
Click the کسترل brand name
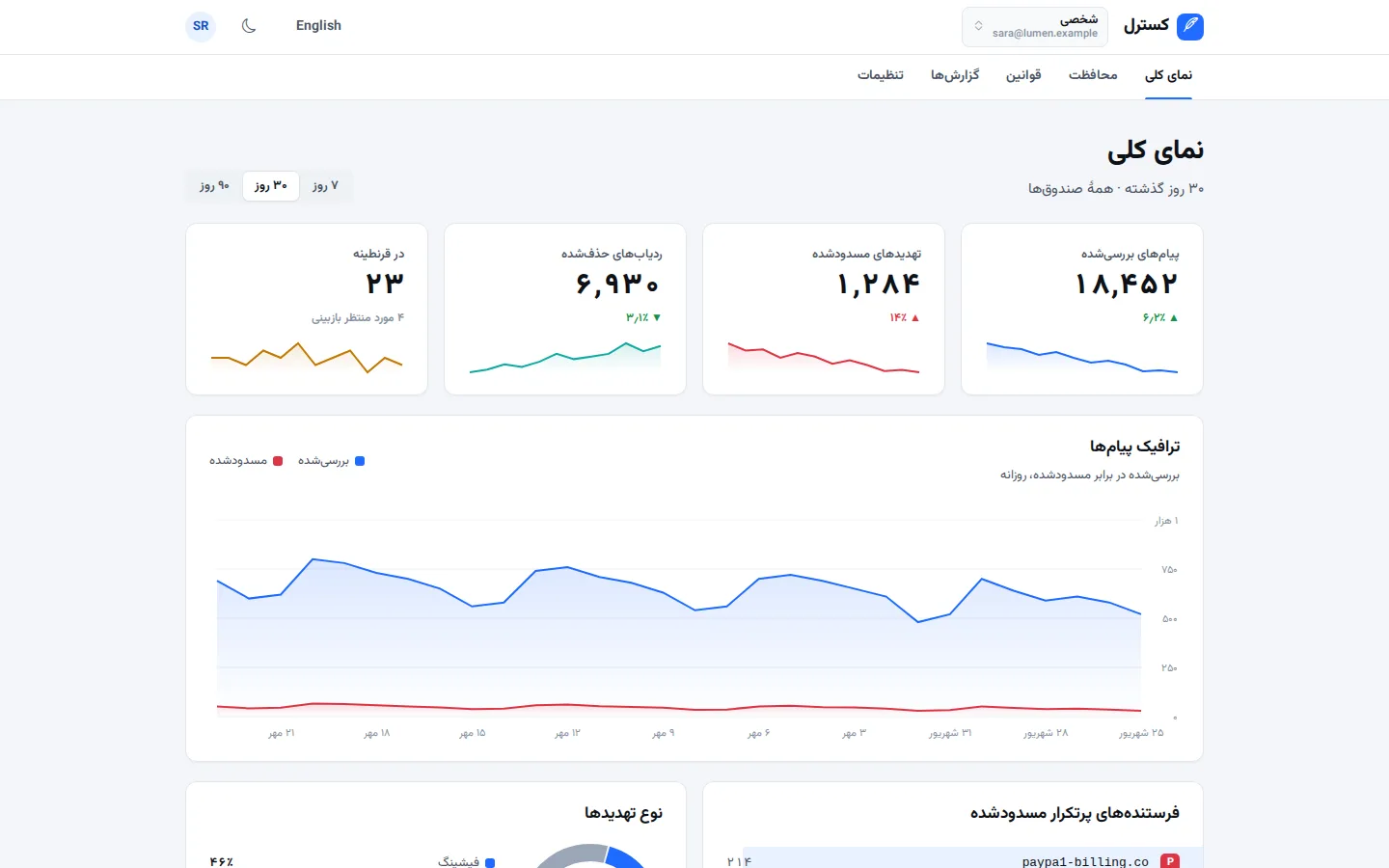1146,26
